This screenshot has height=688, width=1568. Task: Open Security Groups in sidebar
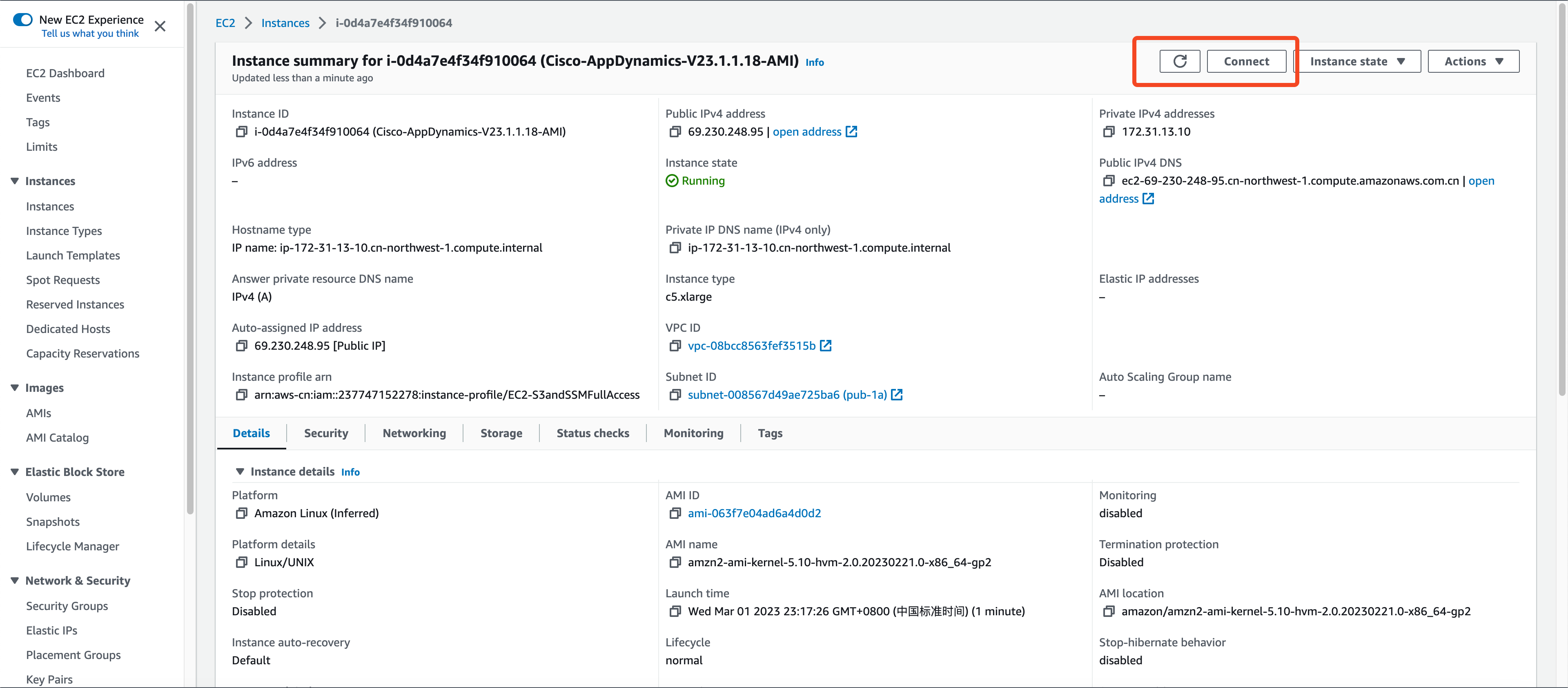point(67,606)
